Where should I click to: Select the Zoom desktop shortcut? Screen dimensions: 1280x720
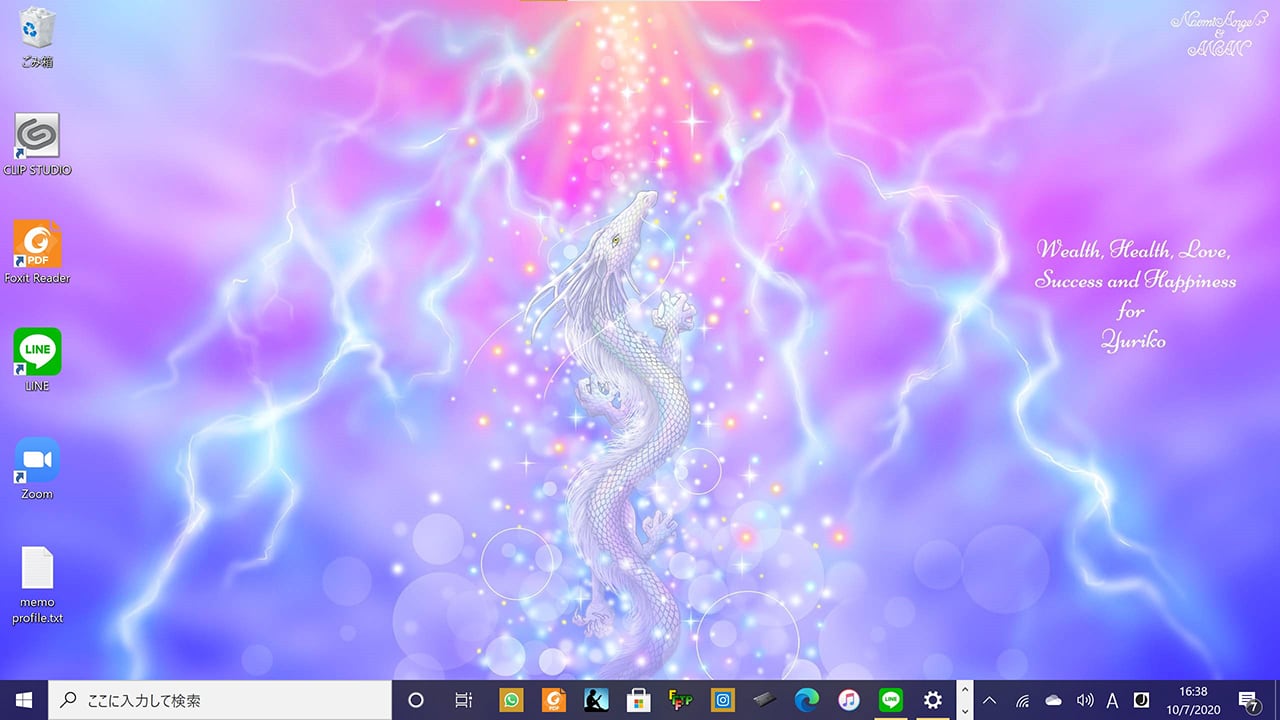pyautogui.click(x=37, y=468)
